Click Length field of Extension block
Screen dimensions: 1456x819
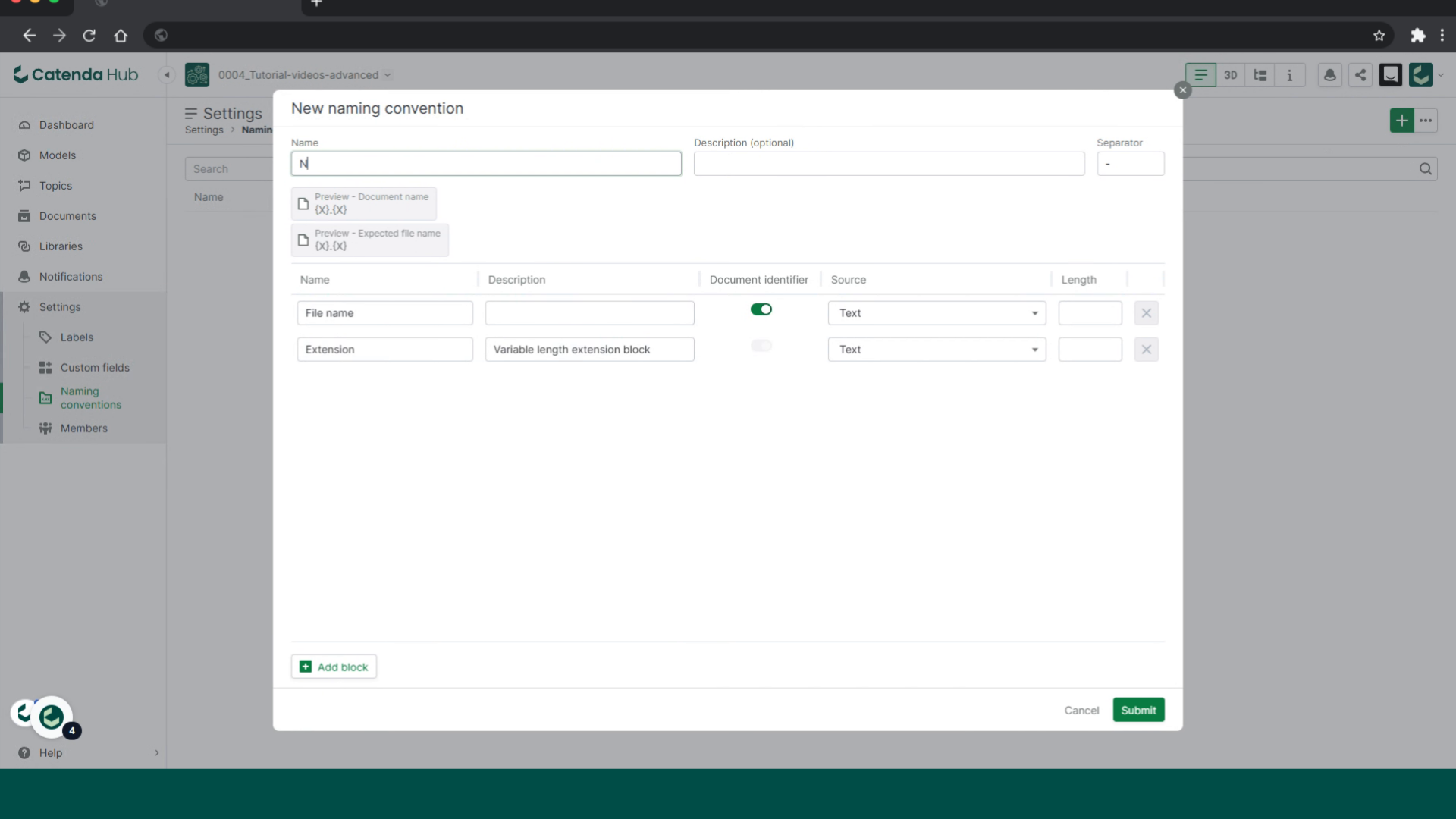(x=1090, y=350)
